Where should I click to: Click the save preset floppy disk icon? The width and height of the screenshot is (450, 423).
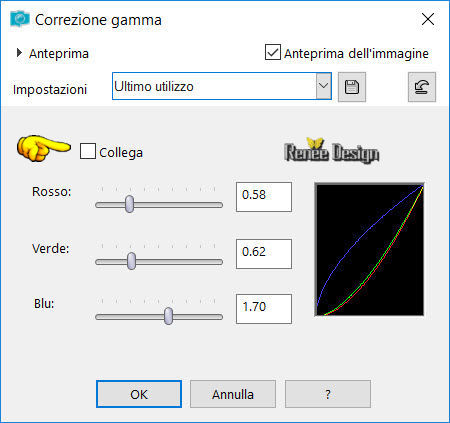[x=352, y=87]
